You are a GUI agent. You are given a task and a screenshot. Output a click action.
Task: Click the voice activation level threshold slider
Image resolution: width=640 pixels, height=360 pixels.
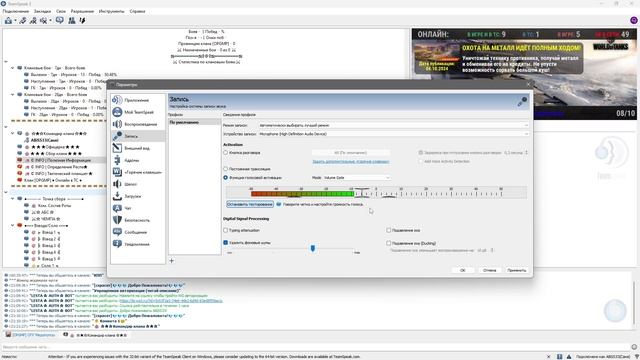pos(362,193)
